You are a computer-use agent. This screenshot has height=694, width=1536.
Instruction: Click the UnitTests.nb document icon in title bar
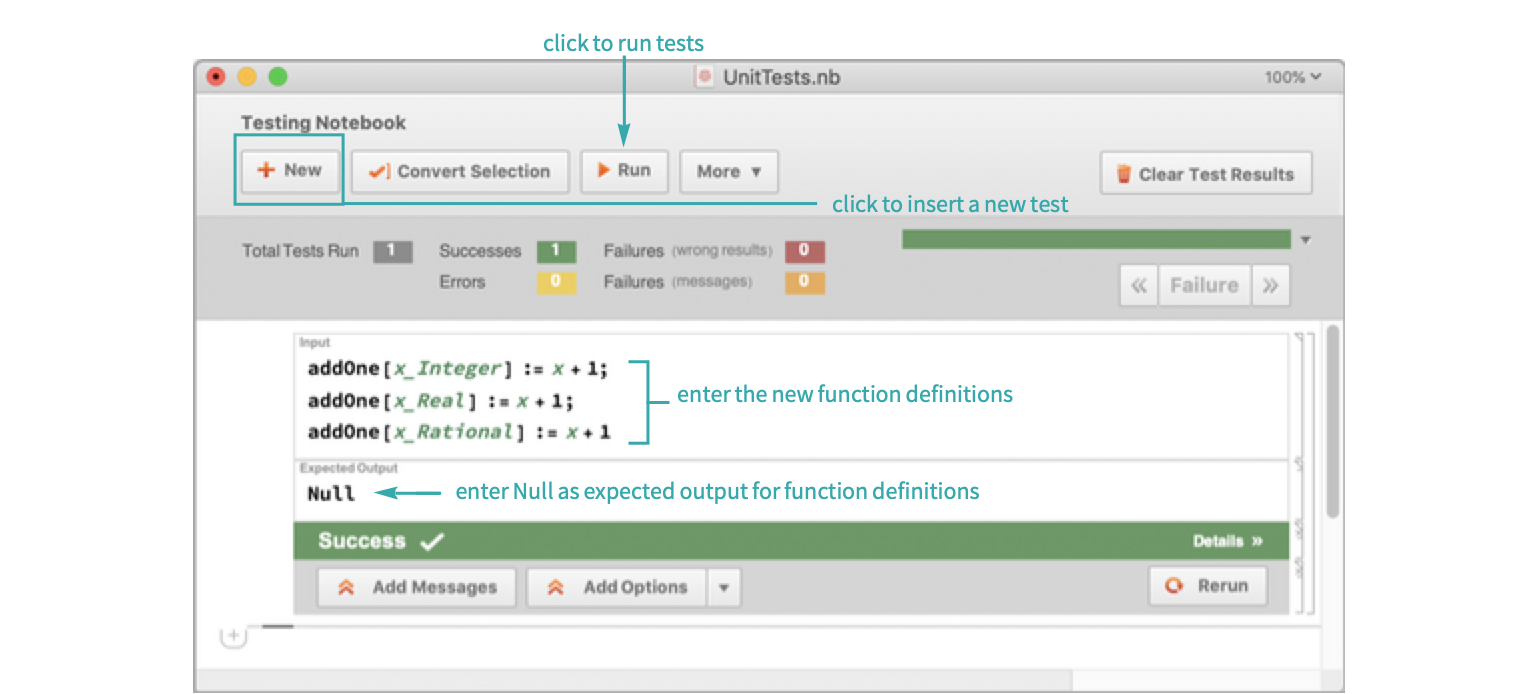tap(705, 77)
